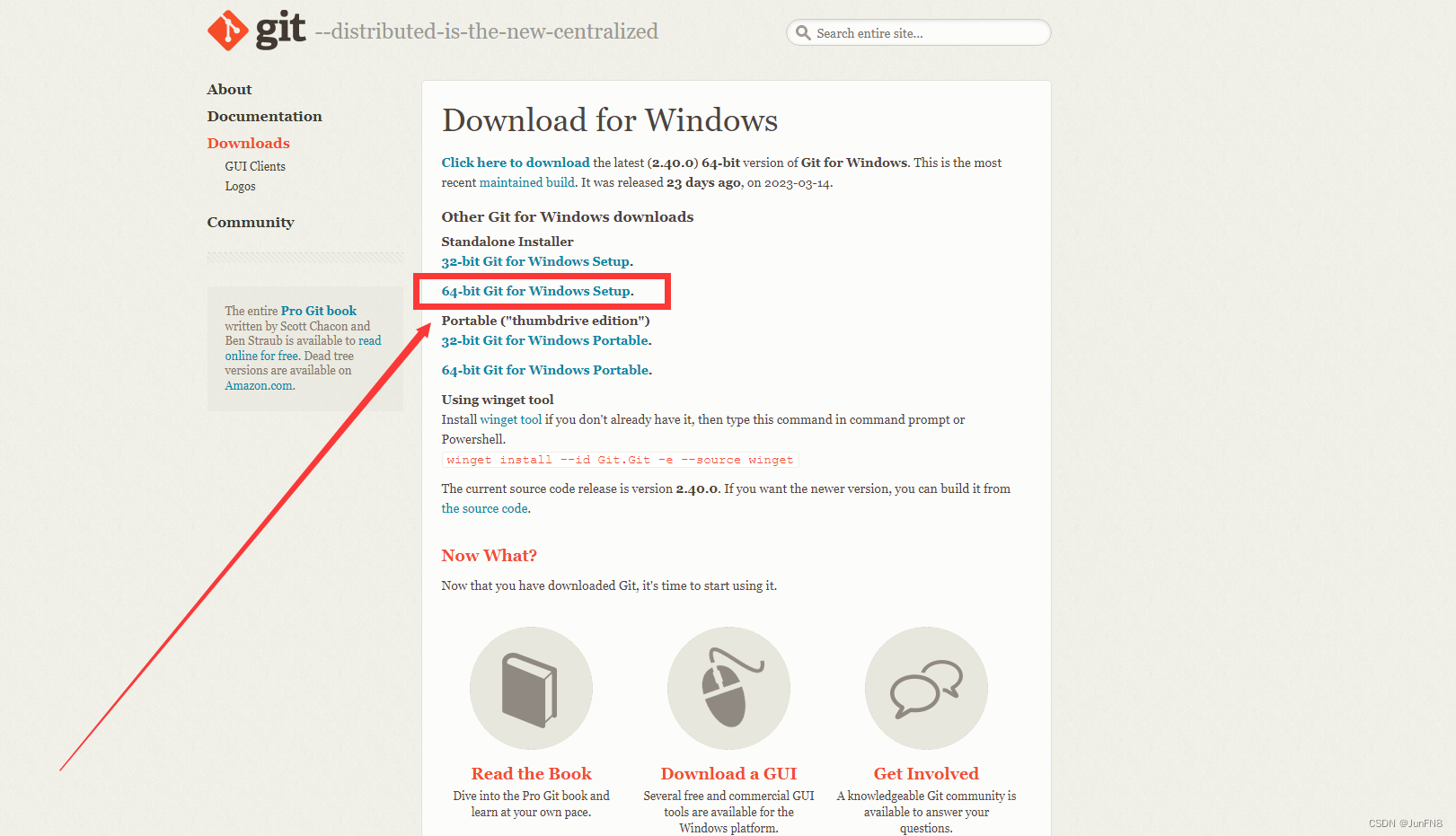
Task: Select Downloads in the sidebar
Action: pyautogui.click(x=249, y=143)
